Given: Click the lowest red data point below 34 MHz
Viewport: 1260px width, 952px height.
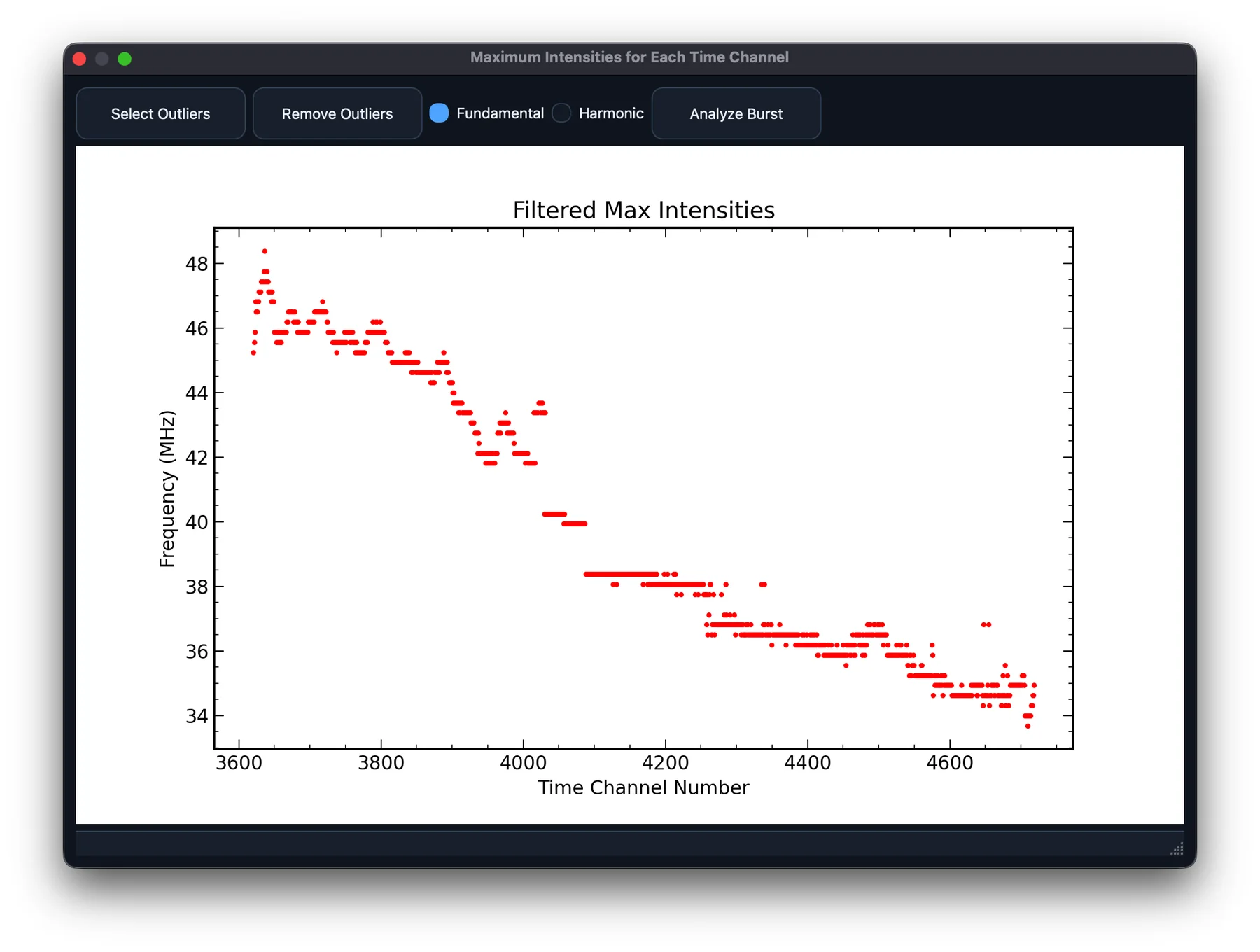Looking at the screenshot, I should pyautogui.click(x=1028, y=726).
